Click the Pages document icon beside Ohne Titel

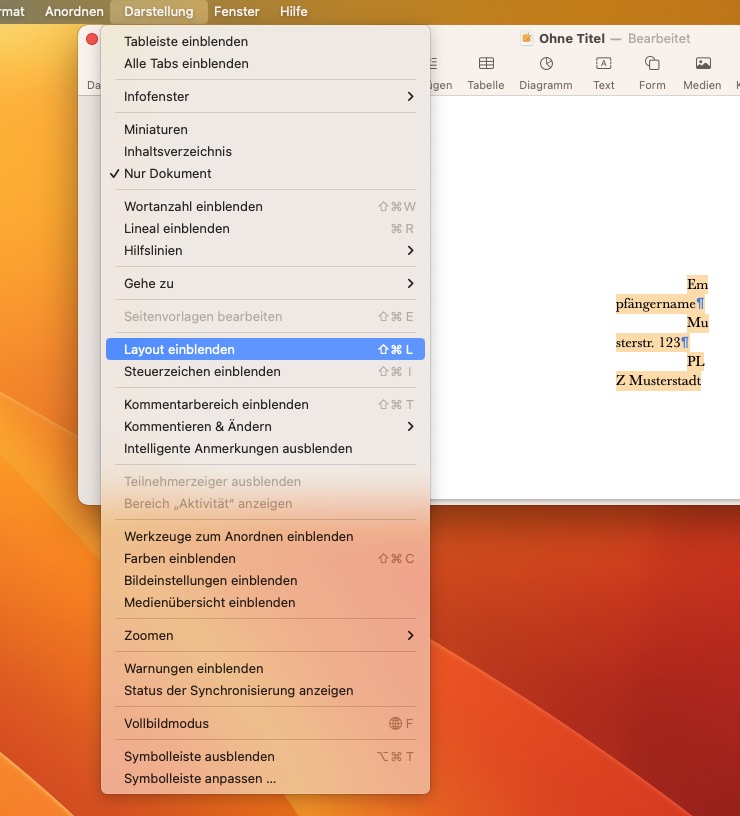(x=527, y=39)
